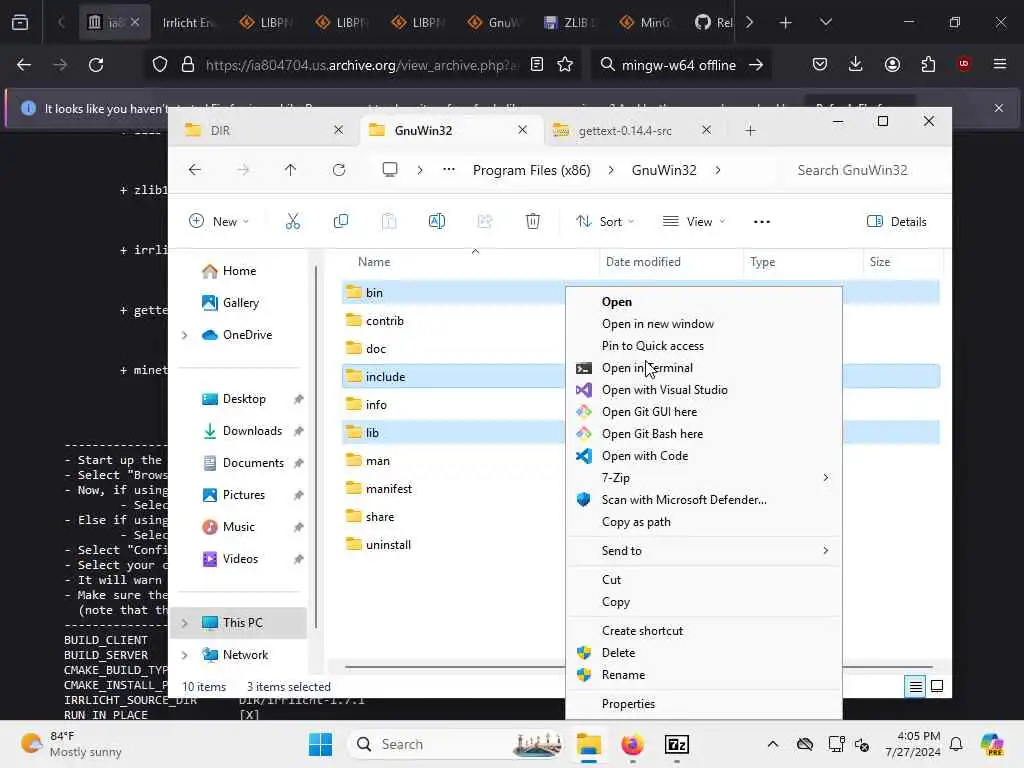Show hidden system tray icons
The image size is (1024, 768).
(773, 744)
